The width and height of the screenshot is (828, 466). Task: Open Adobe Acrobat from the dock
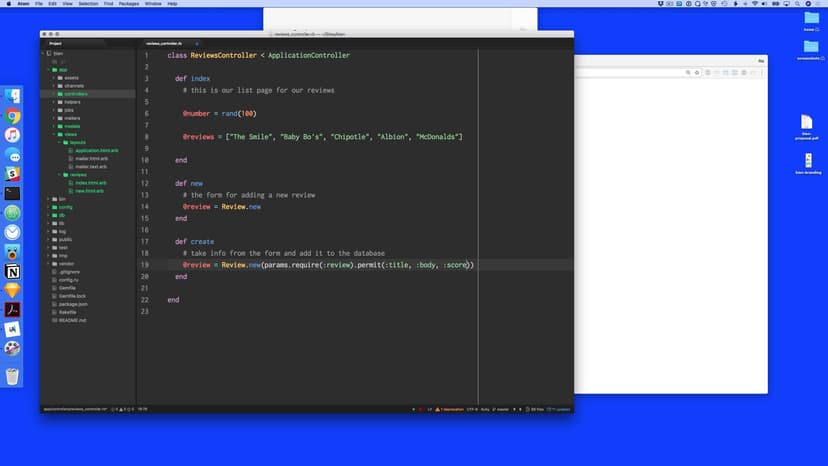point(12,310)
